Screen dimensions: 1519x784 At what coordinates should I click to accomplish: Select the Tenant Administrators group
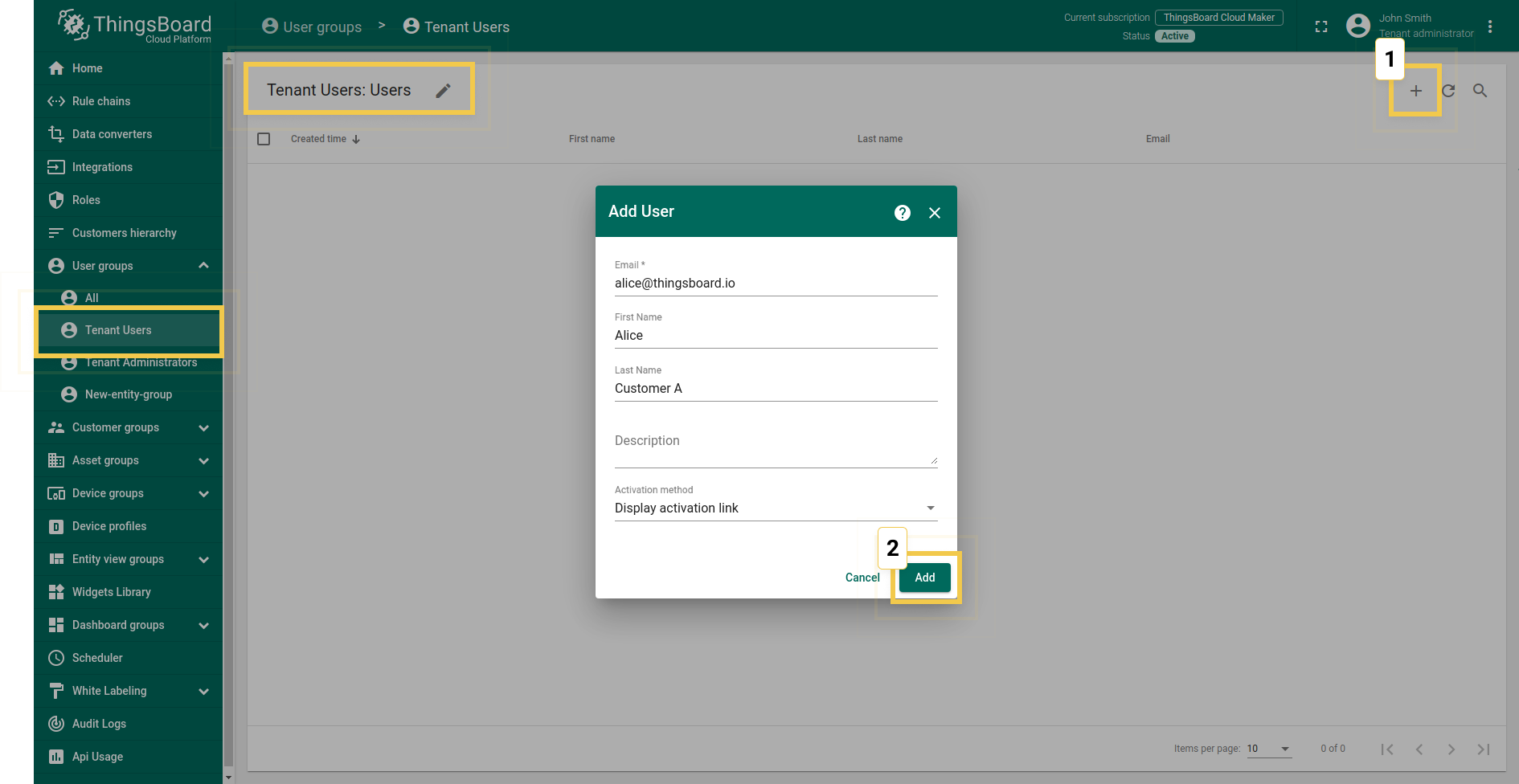[x=129, y=362]
